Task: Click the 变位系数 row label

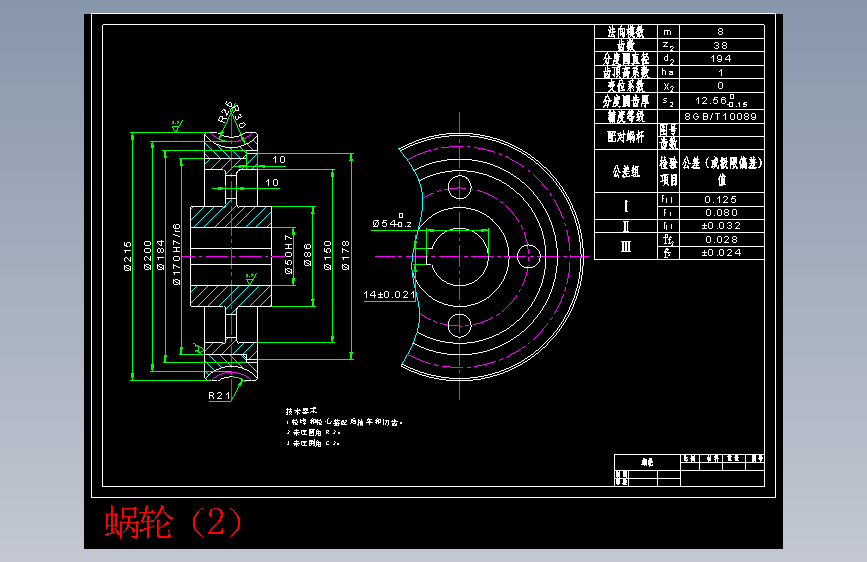Action: pyautogui.click(x=626, y=86)
